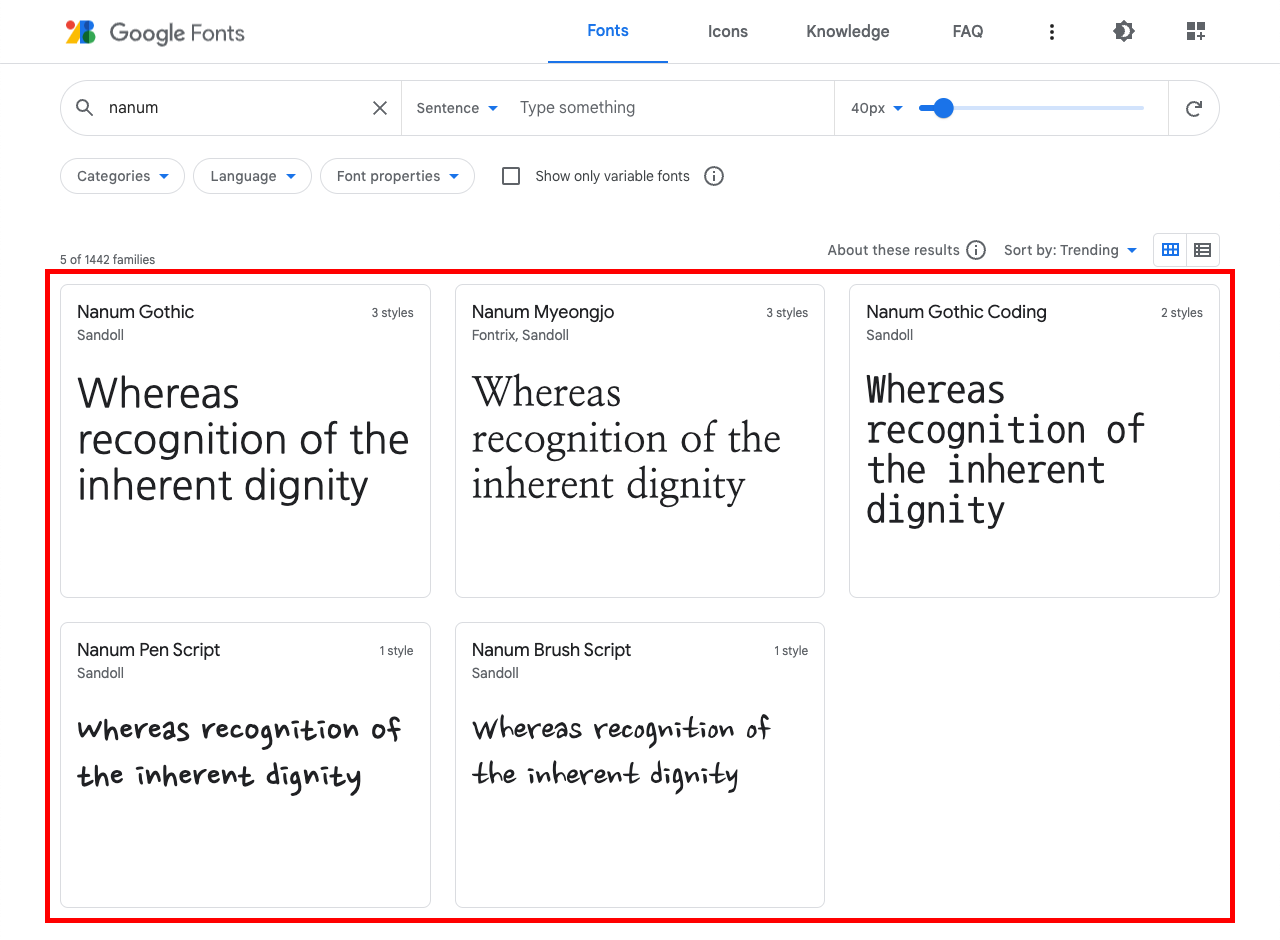Open the Knowledge tab

pos(848,32)
